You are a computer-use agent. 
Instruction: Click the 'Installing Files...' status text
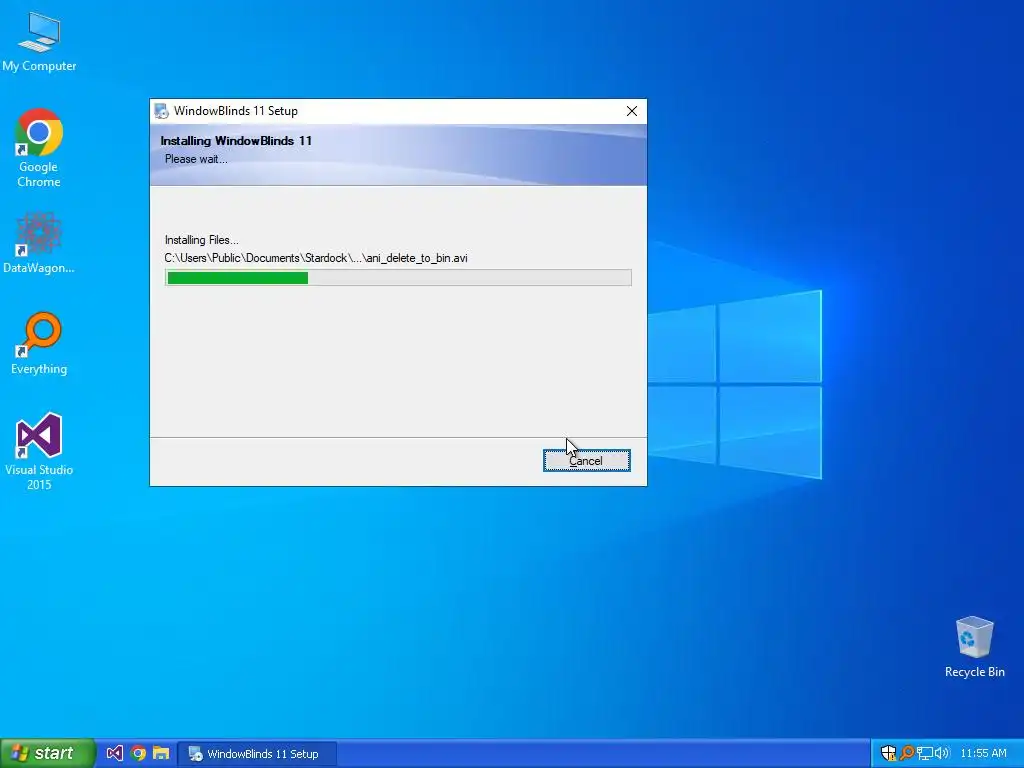(x=201, y=240)
